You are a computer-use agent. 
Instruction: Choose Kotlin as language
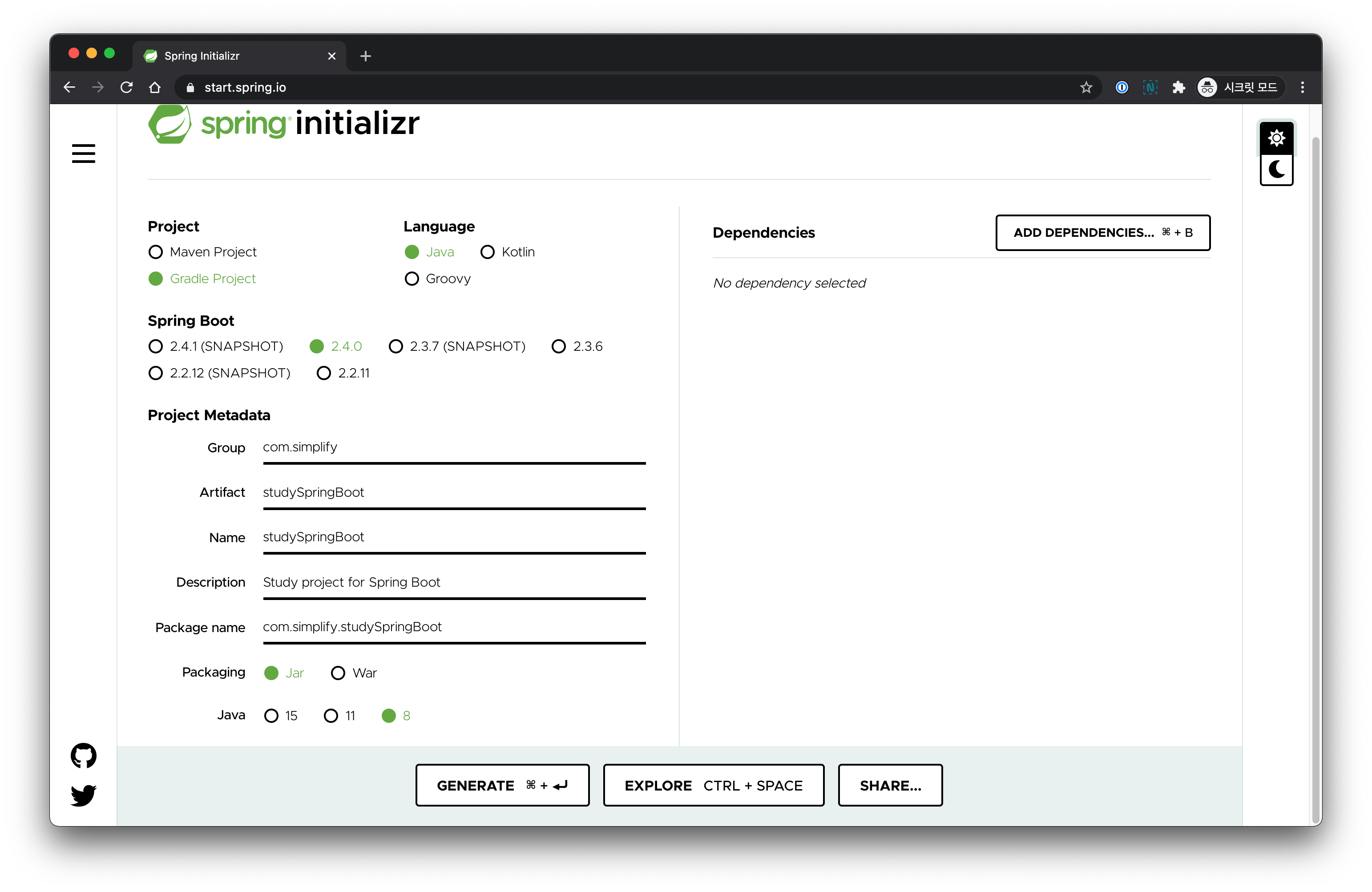488,252
